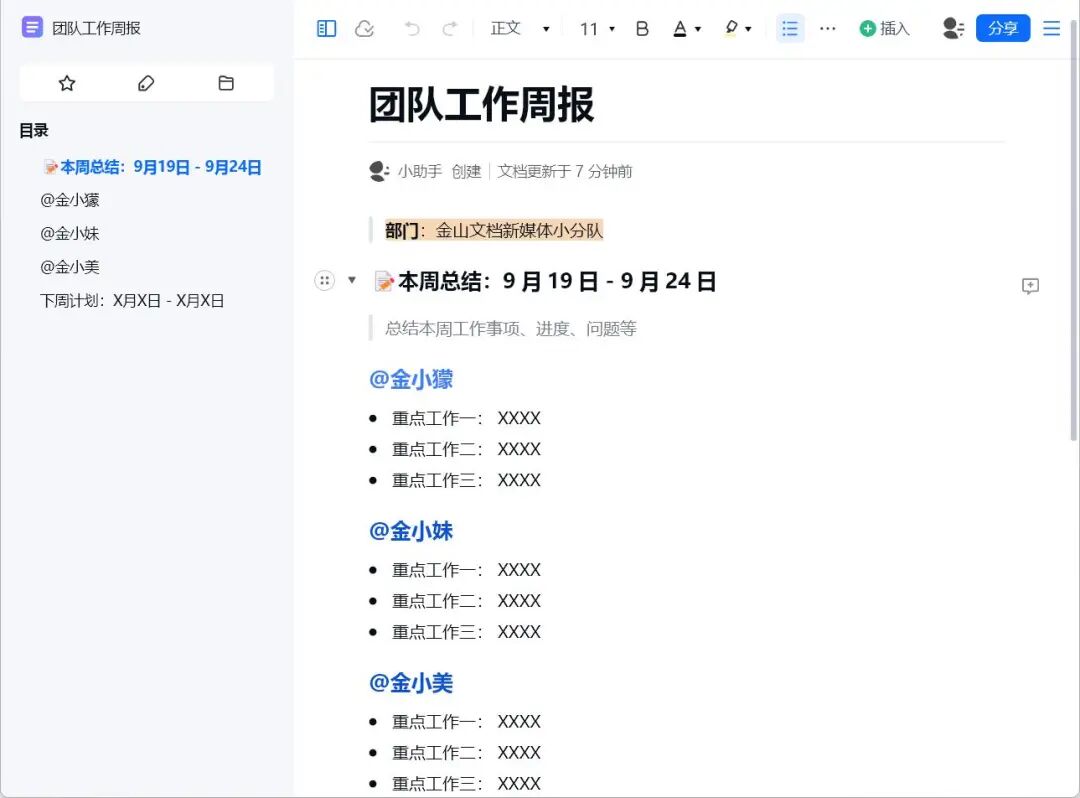The image size is (1080, 798).
Task: Open the paragraph style 正文 dropdown
Action: point(520,28)
